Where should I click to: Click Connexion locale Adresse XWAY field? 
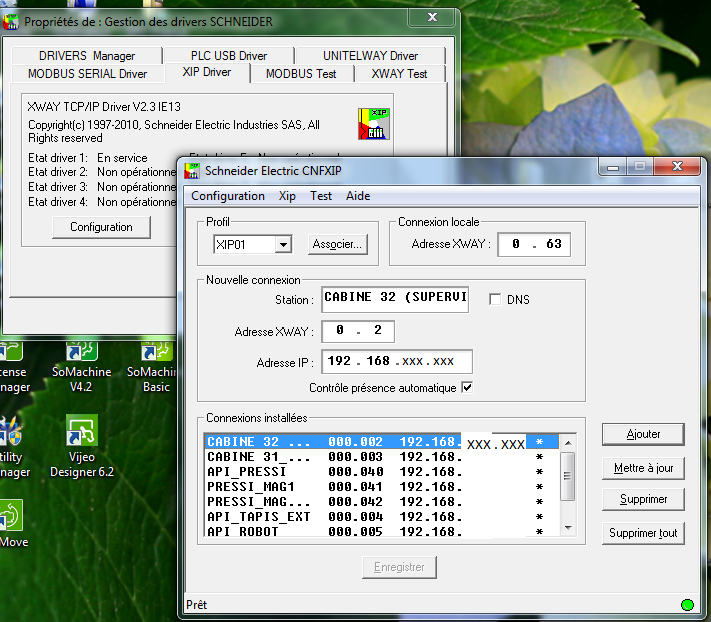click(534, 244)
